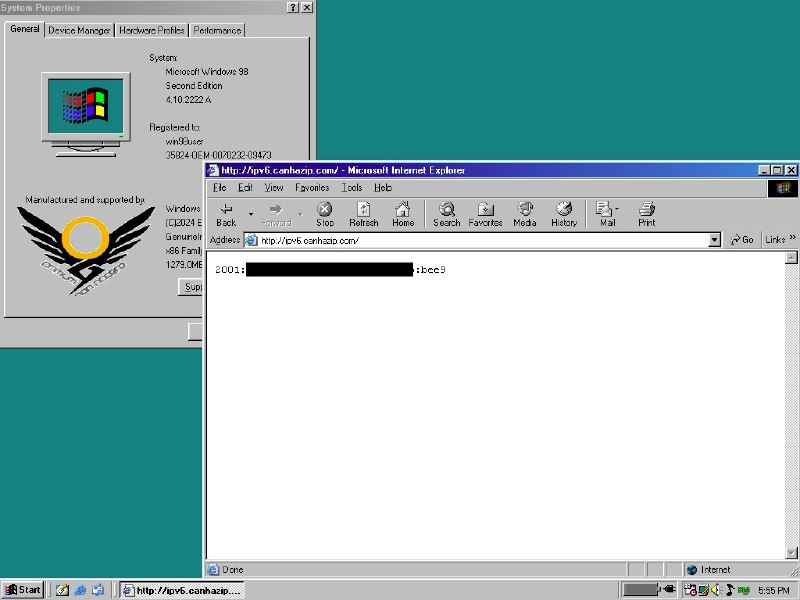Viewport: 800px width, 600px height.
Task: Click the Windows monitor logo in System Properties
Action: (x=86, y=114)
